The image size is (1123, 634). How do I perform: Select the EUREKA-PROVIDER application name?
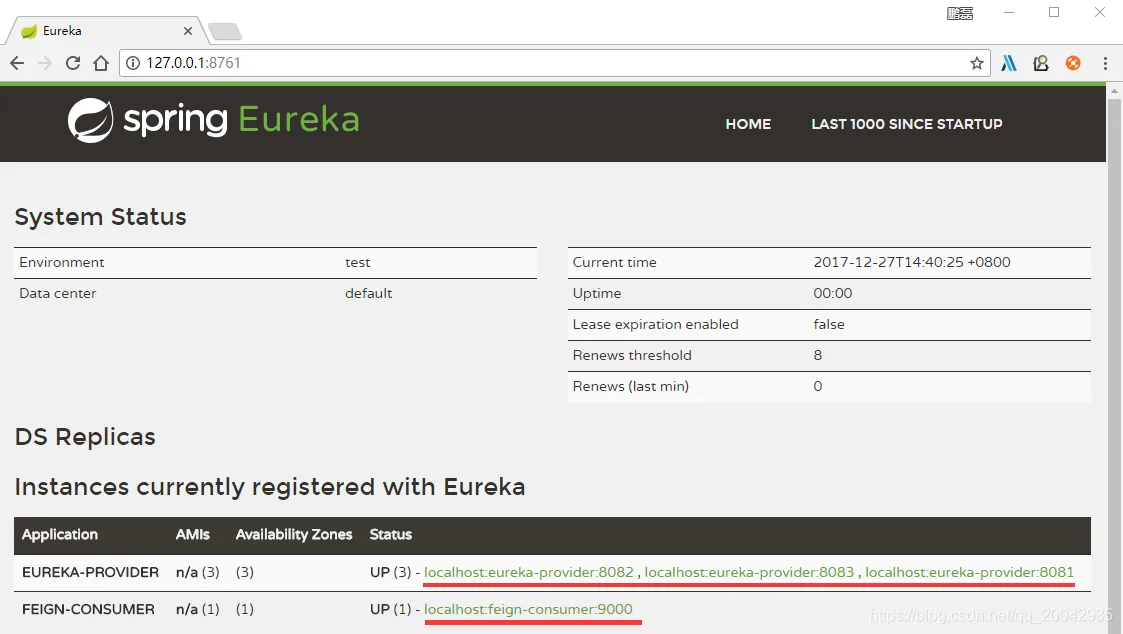[90, 572]
